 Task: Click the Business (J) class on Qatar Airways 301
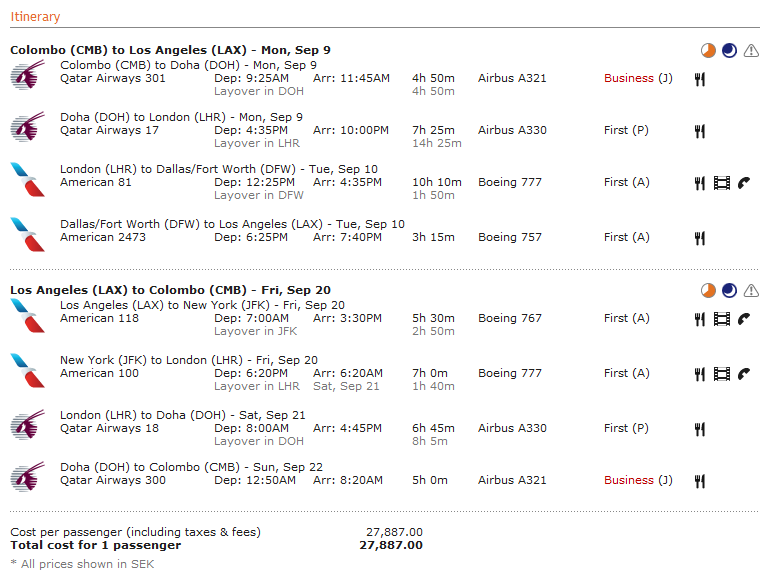pos(638,78)
